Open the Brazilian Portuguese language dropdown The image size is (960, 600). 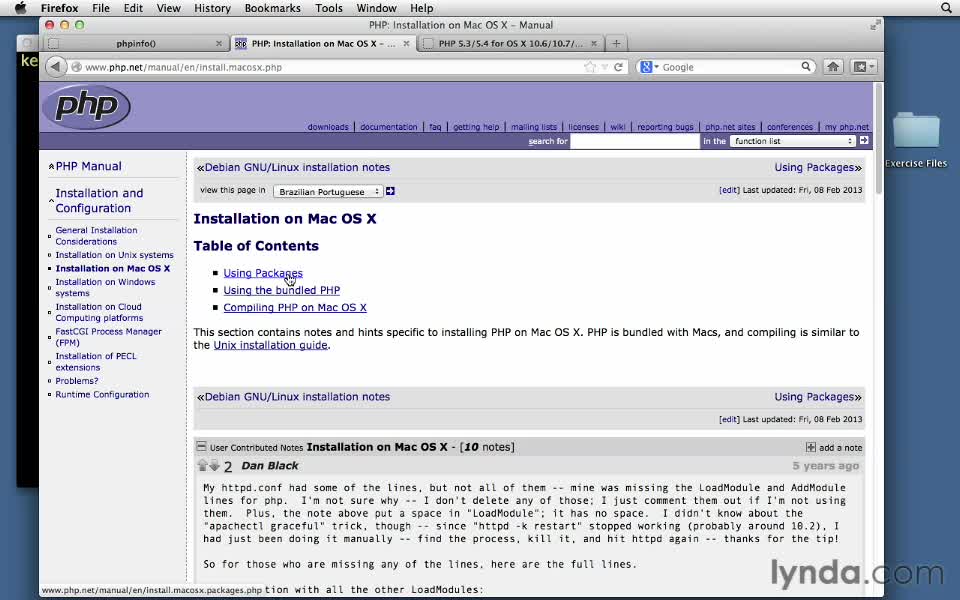[x=328, y=191]
